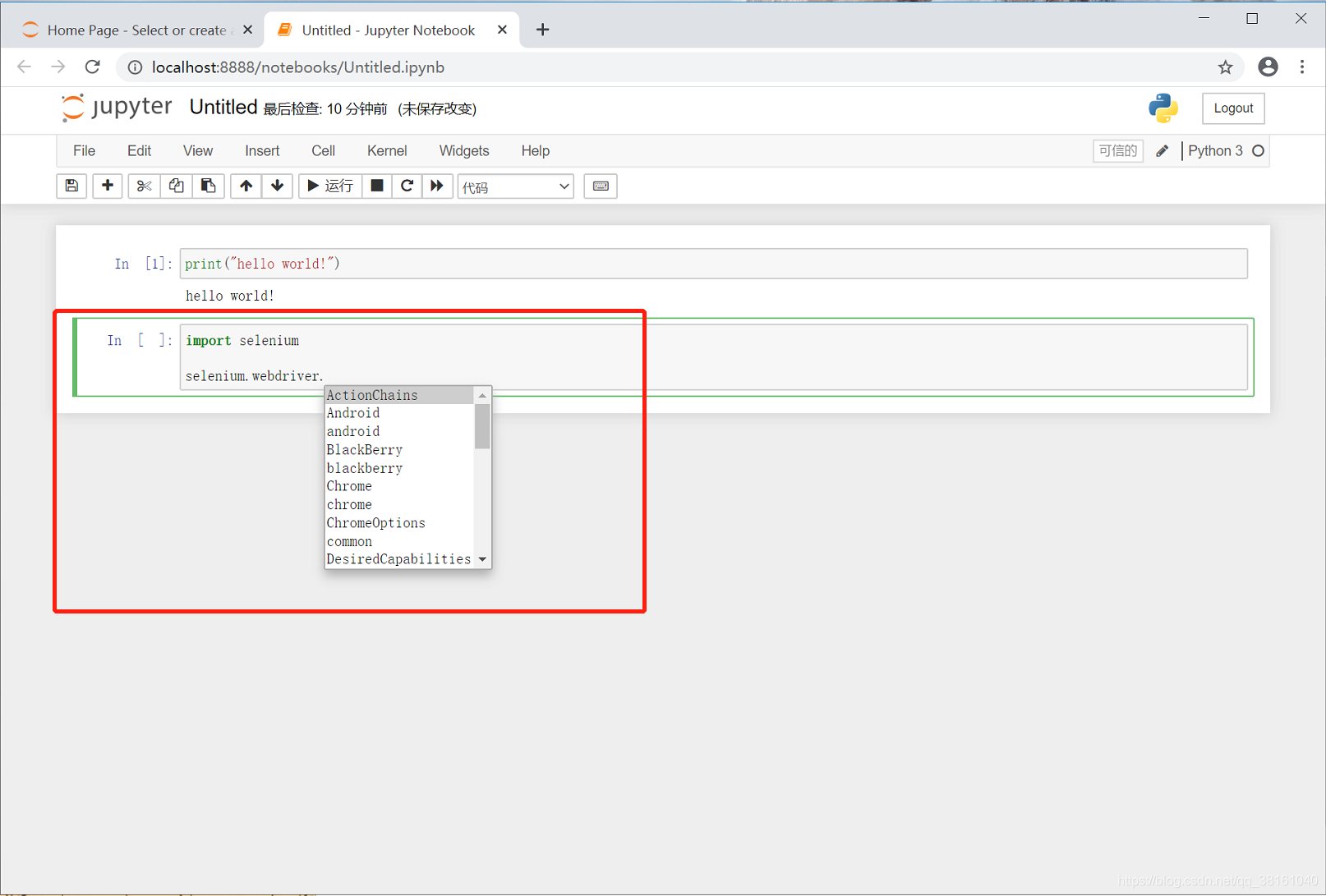1326x896 pixels.
Task: Run the cell with 运行 button
Action: (x=330, y=186)
